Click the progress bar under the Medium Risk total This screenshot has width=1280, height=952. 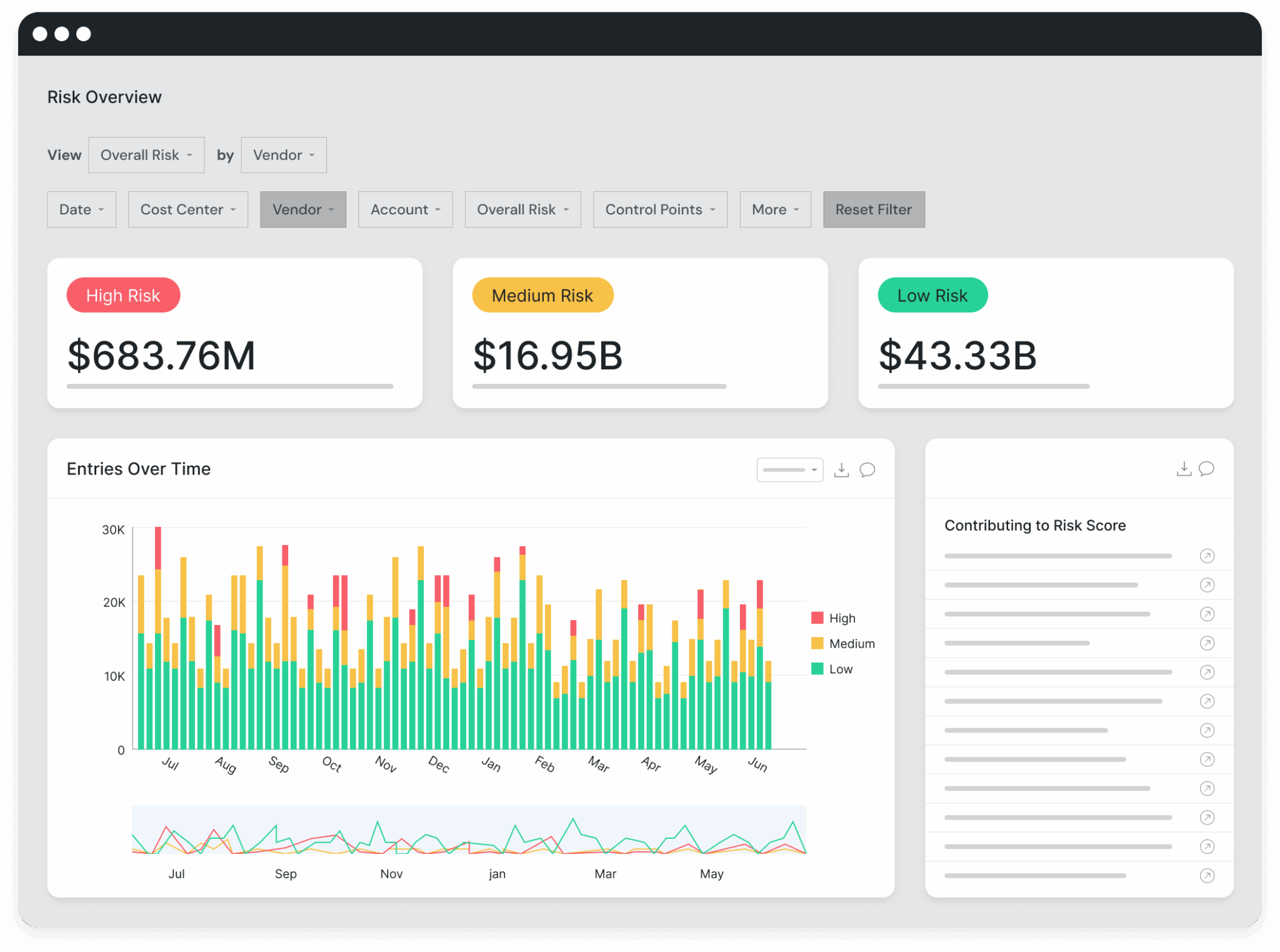[599, 386]
